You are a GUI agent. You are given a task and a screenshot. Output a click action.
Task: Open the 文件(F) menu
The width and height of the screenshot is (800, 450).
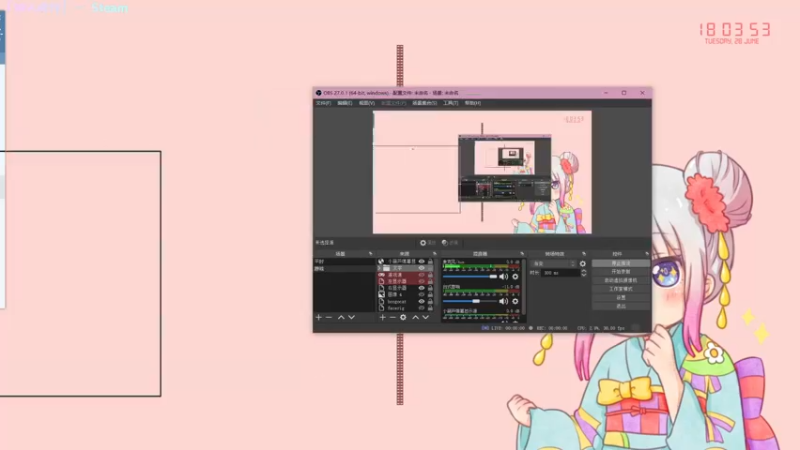pyautogui.click(x=323, y=103)
